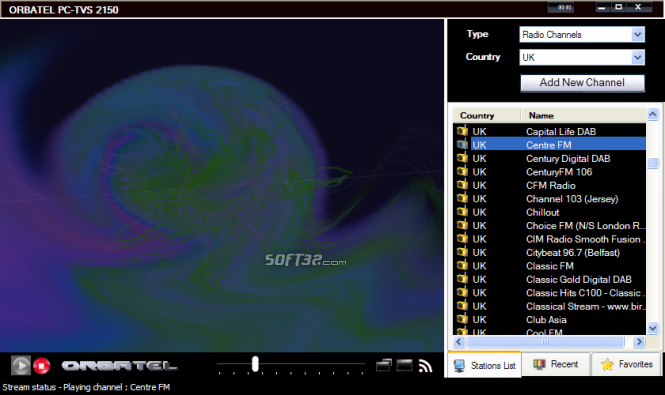The image size is (665, 395).
Task: Click the radio icon beside CenturyFM 106
Action: (462, 171)
